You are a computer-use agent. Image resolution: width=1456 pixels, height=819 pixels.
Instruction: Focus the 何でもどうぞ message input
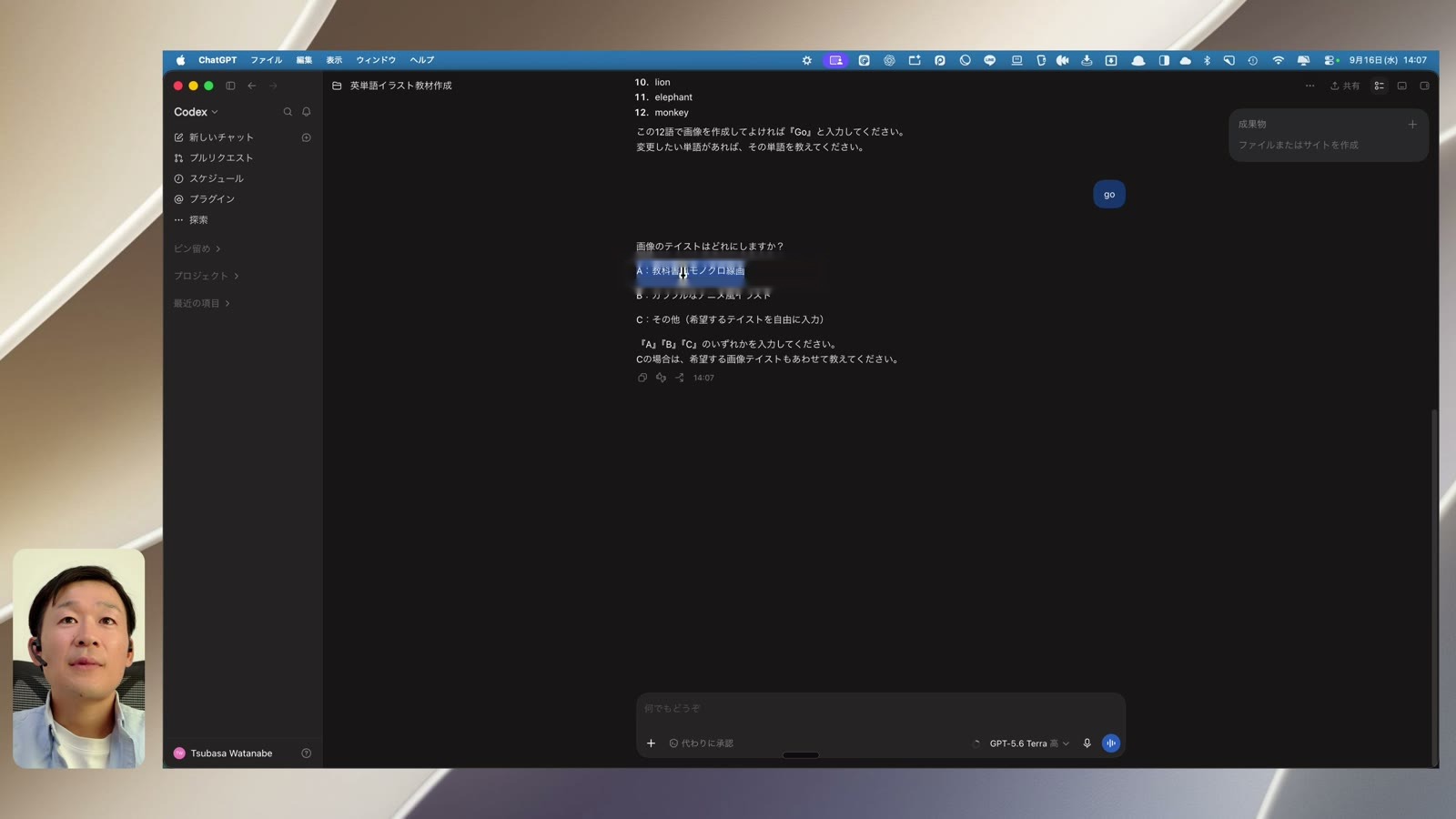[x=881, y=708]
